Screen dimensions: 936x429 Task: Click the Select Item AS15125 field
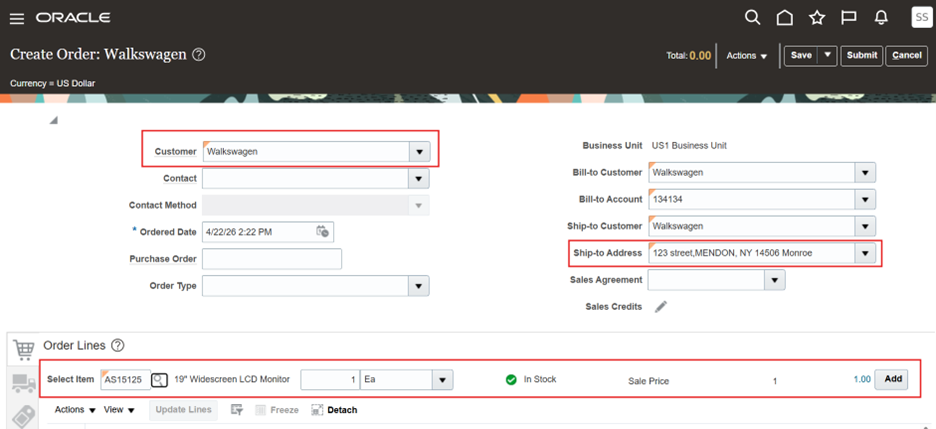pos(126,379)
